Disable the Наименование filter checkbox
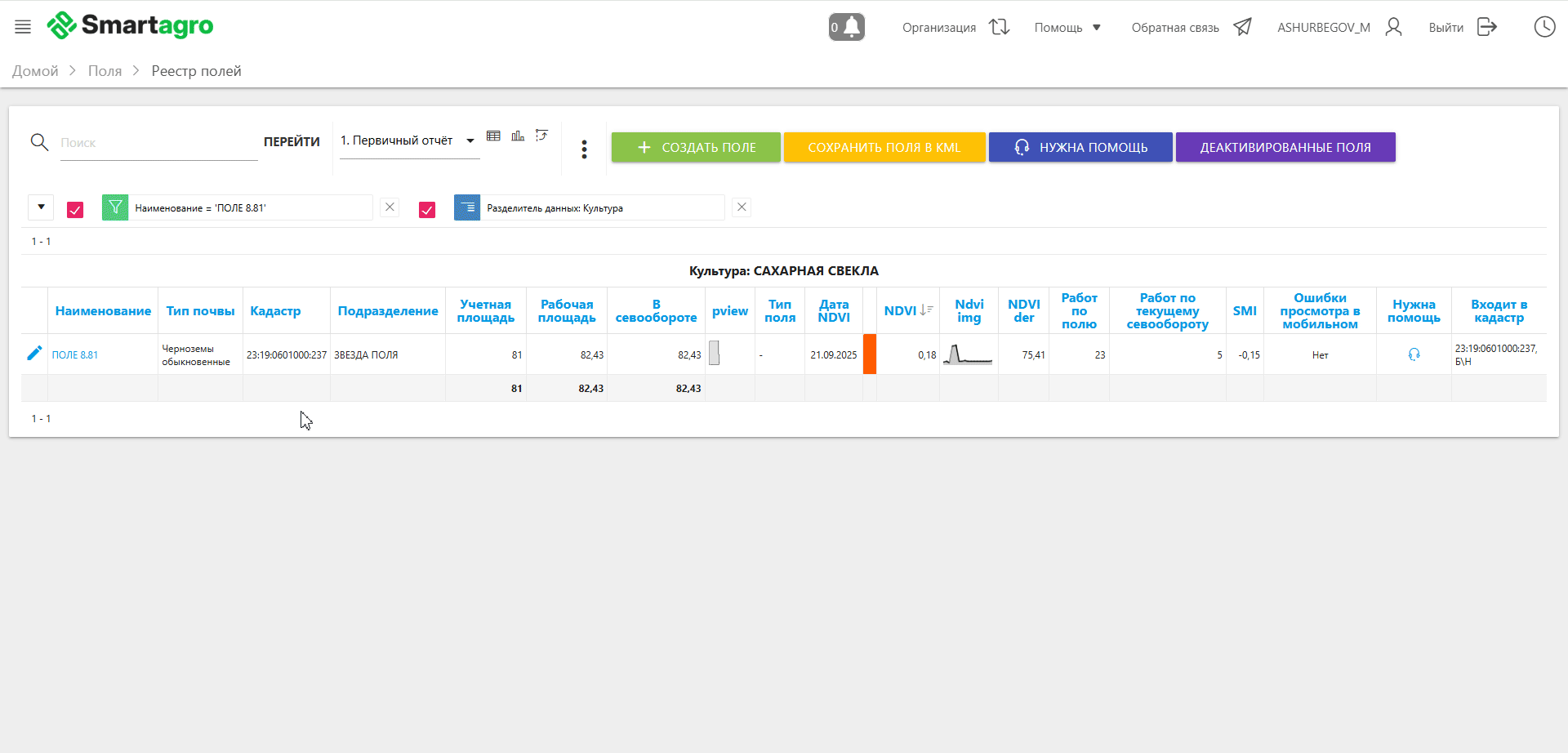The height and width of the screenshot is (753, 1568). (x=75, y=210)
